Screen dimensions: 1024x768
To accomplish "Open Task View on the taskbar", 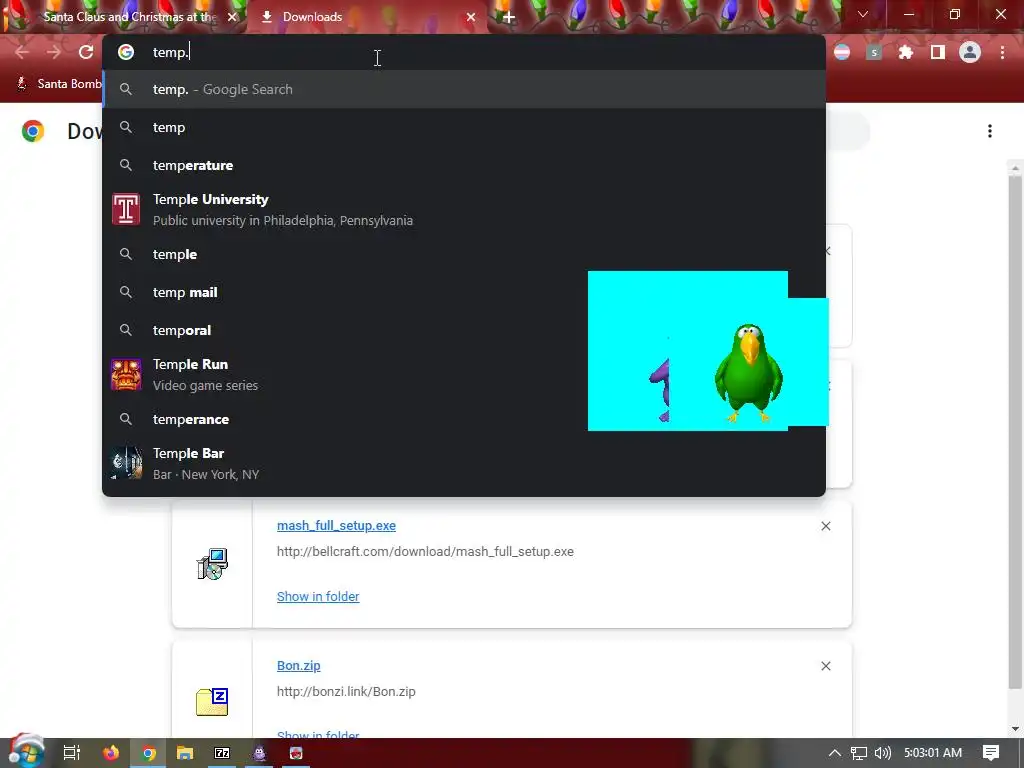I will point(72,753).
